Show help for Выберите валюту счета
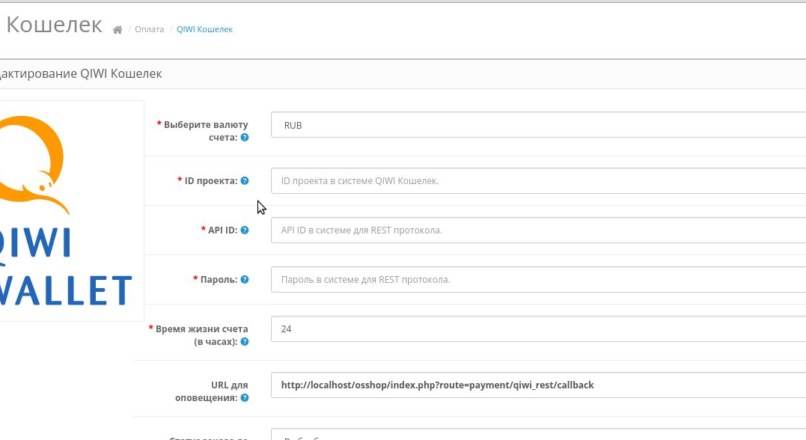This screenshot has height=440, width=806. (x=245, y=137)
